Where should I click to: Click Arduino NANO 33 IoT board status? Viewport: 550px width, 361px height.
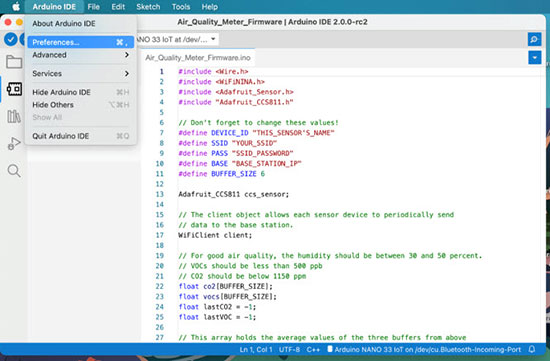point(424,350)
